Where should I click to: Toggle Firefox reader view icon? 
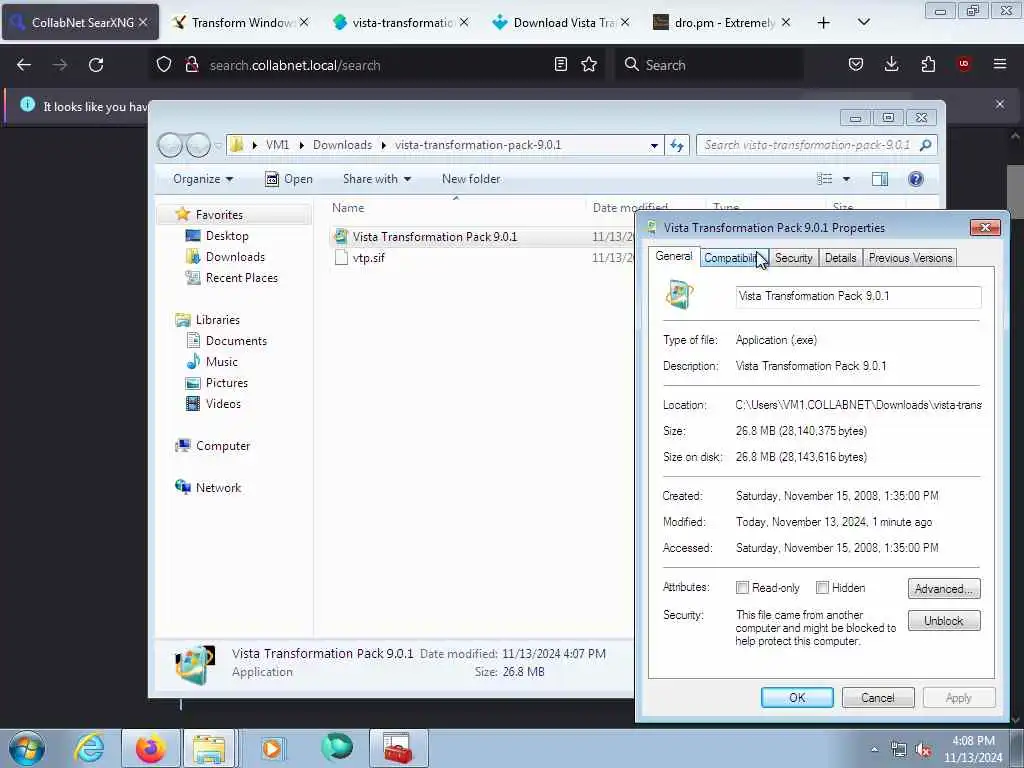point(560,65)
